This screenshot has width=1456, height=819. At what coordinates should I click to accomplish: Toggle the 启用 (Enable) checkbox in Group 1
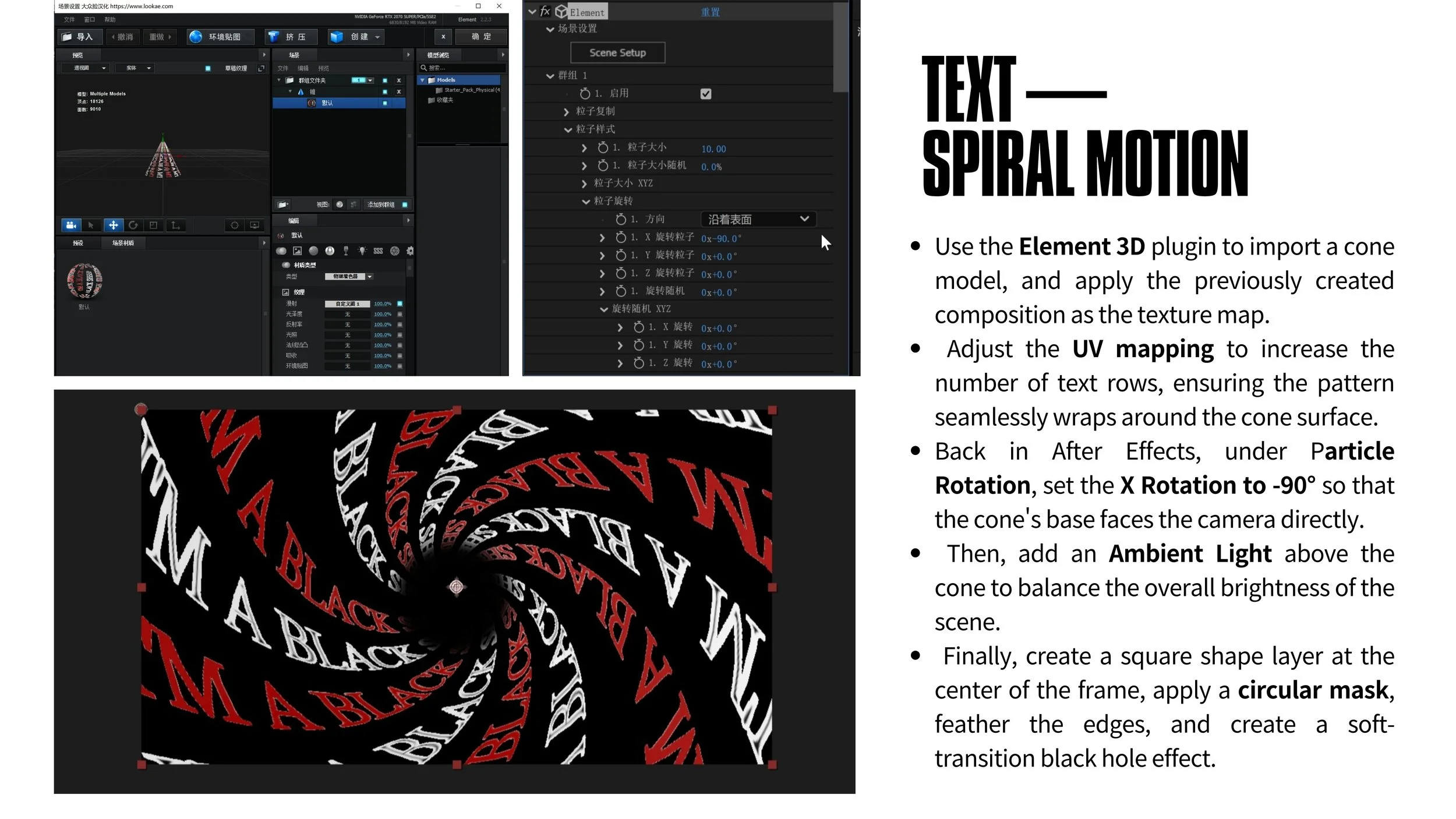point(705,94)
